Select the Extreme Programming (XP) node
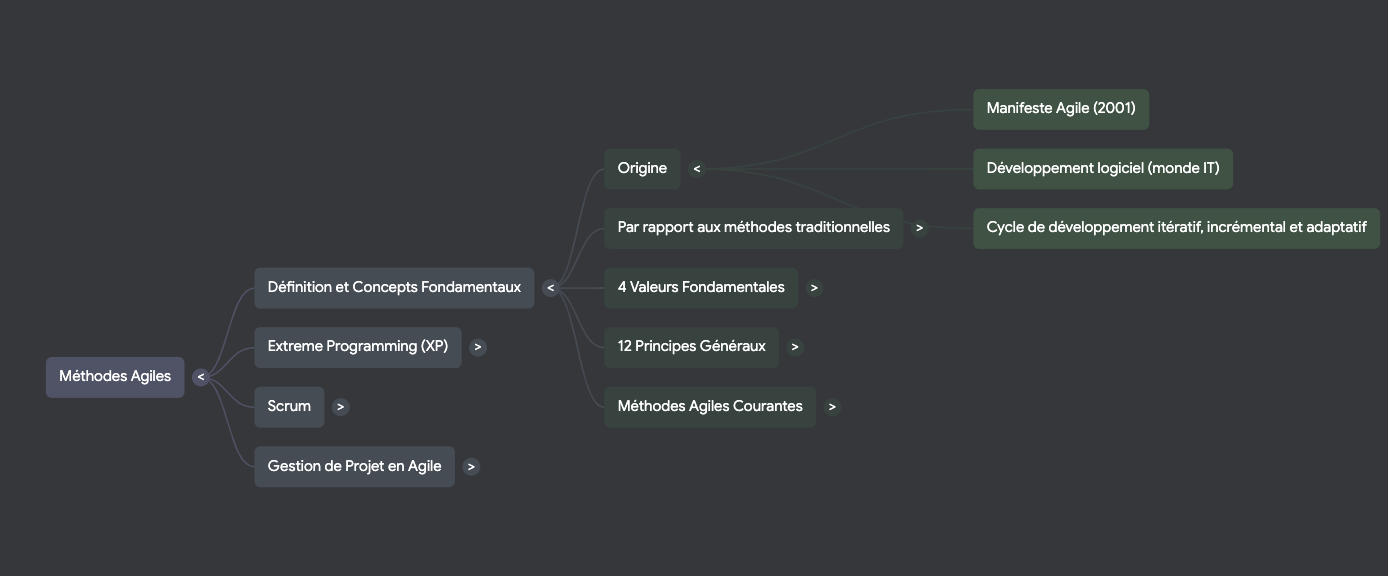This screenshot has width=1388, height=576. pos(357,347)
